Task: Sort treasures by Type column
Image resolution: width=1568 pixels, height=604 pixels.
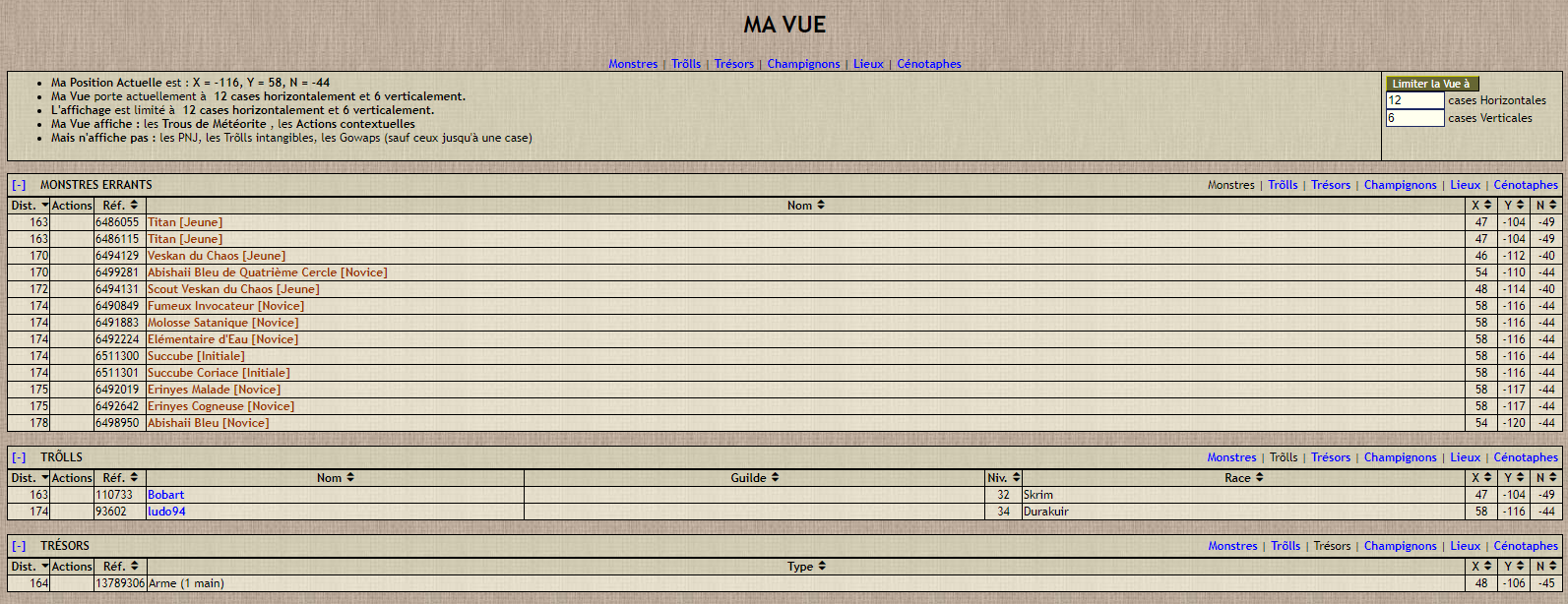Action: click(x=821, y=567)
